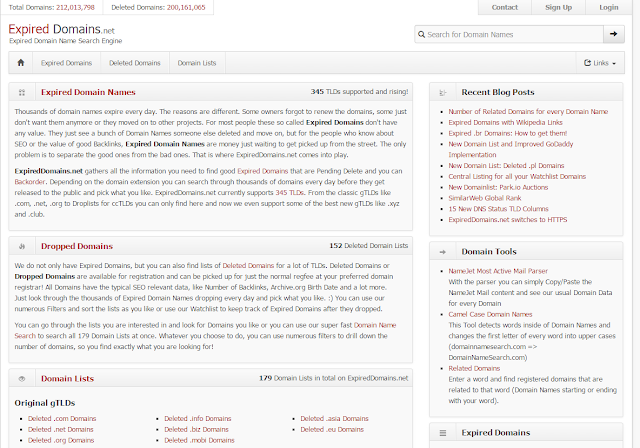Open the Deleted Domains nav tab
Image resolution: width=640 pixels, height=448 pixels.
pos(135,63)
